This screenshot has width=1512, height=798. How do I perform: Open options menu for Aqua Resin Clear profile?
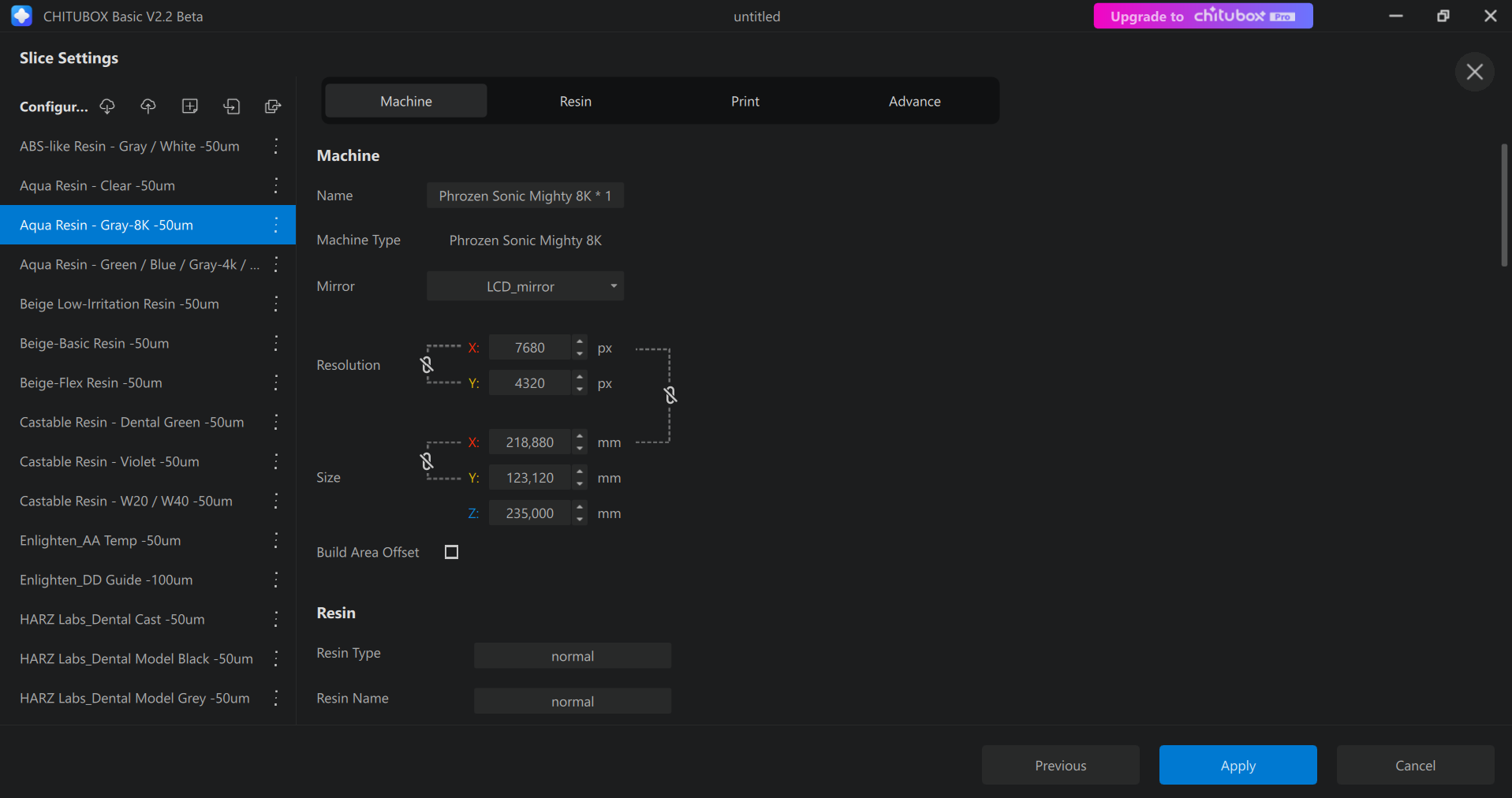276,185
